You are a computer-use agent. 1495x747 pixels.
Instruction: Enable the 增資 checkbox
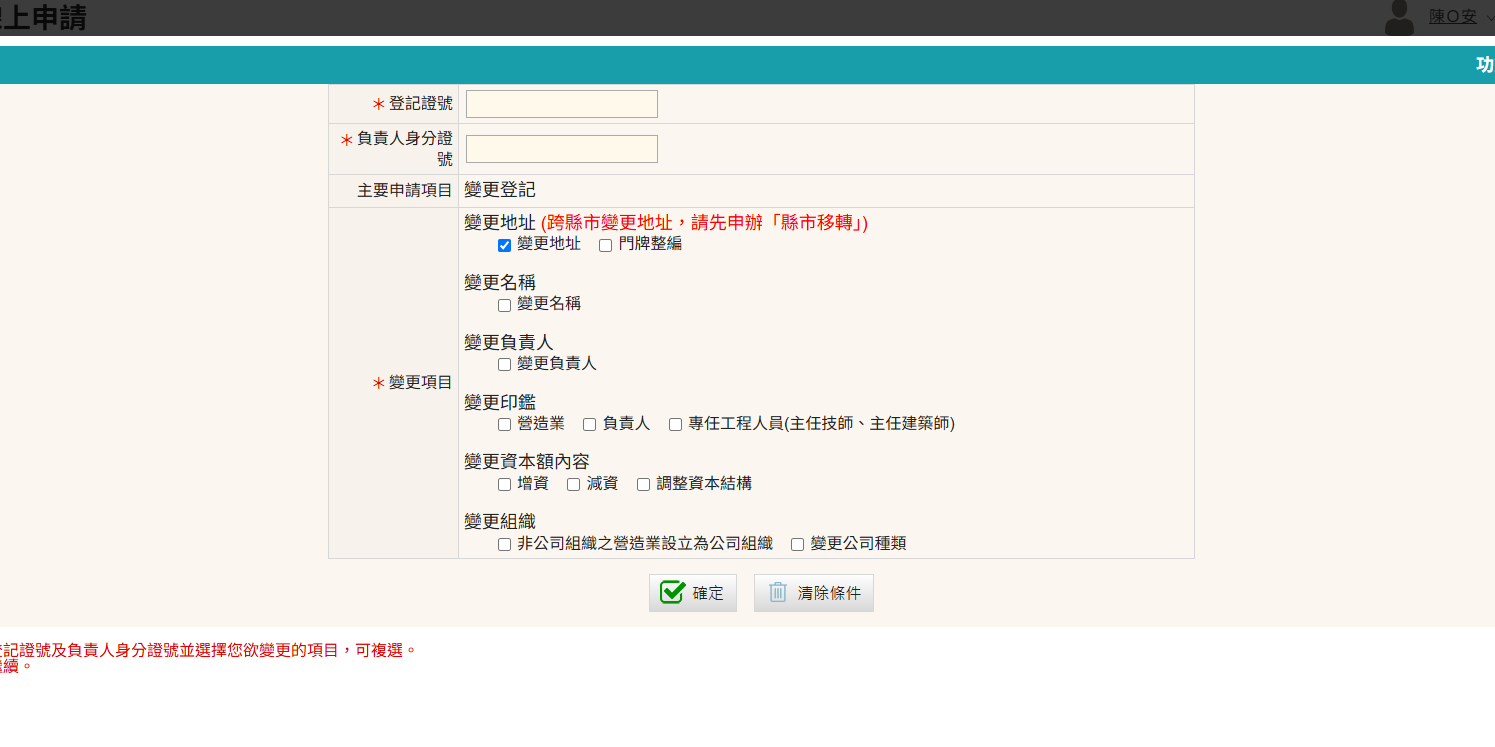click(x=505, y=485)
